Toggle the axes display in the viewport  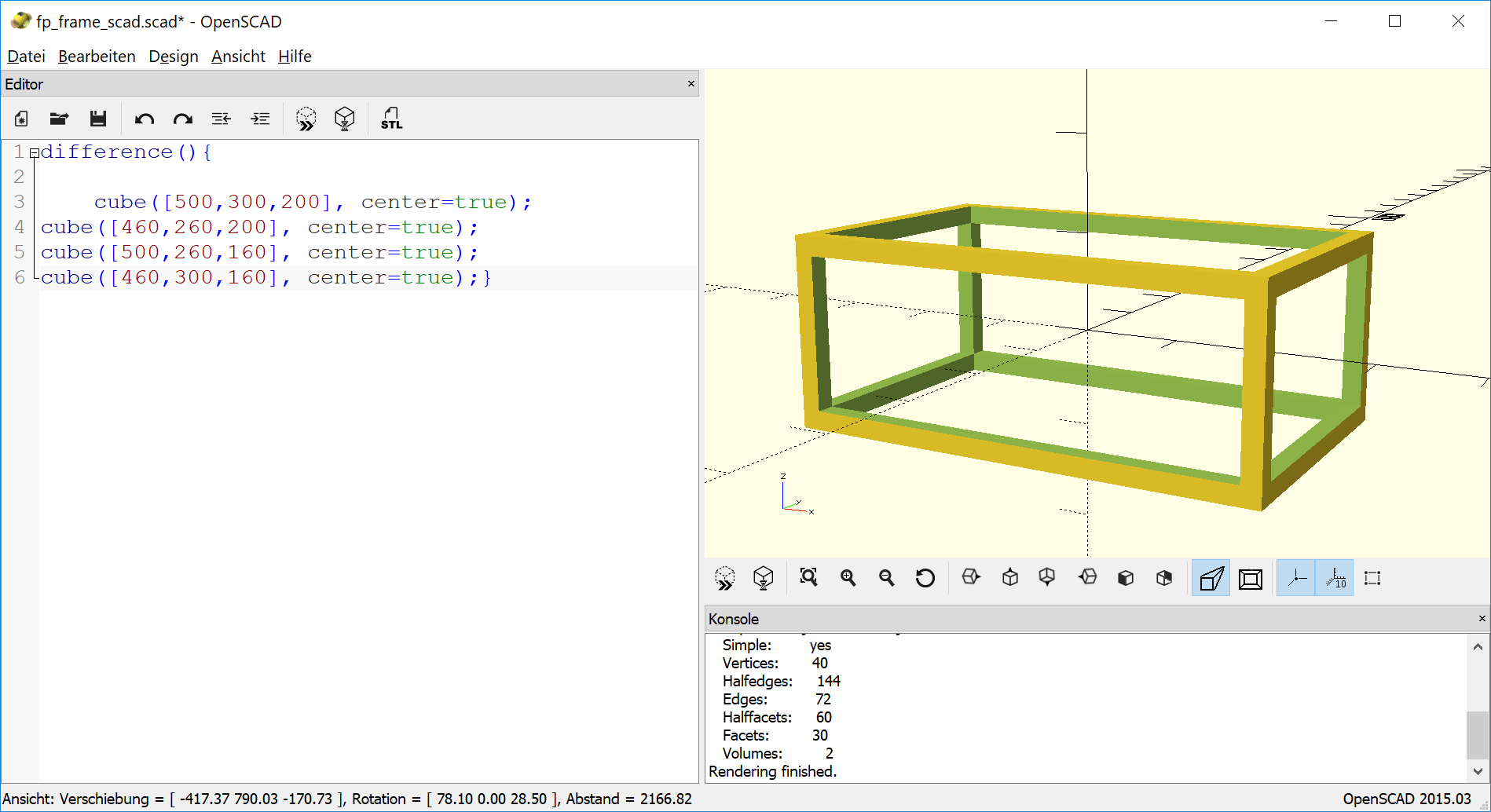tap(1295, 577)
